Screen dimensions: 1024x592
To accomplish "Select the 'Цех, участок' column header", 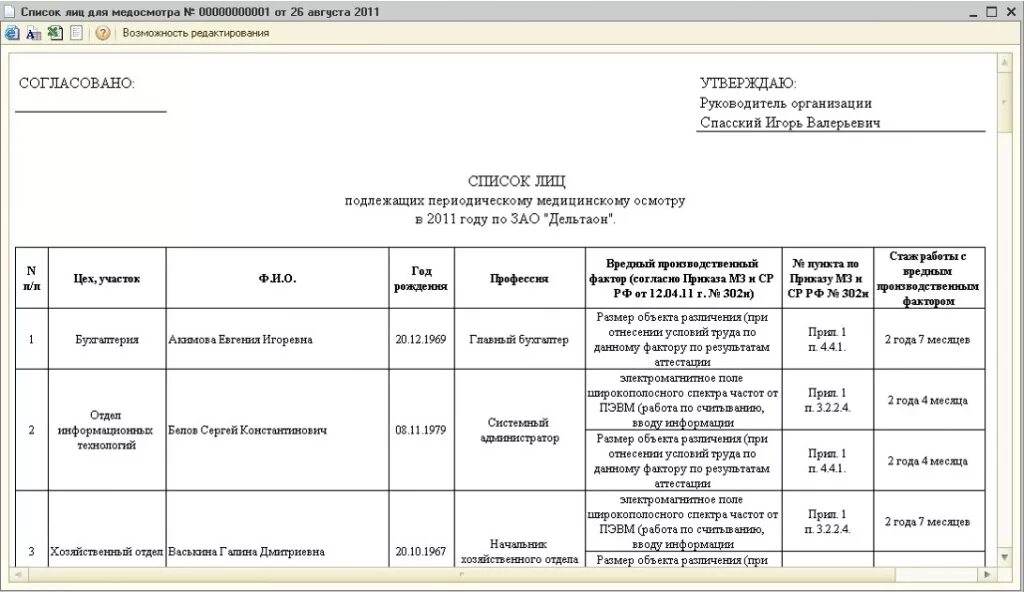I will tap(107, 278).
